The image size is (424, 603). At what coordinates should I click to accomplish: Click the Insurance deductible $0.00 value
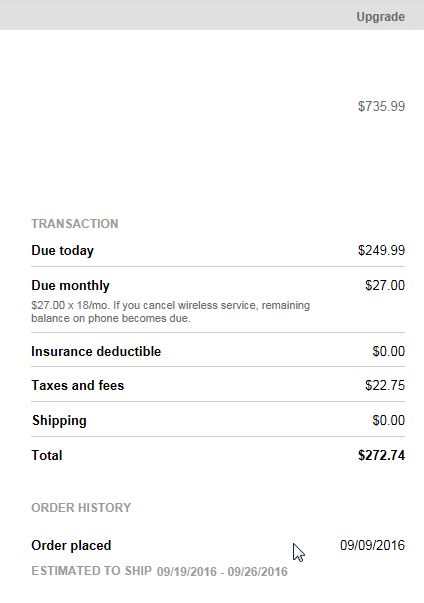(x=388, y=351)
